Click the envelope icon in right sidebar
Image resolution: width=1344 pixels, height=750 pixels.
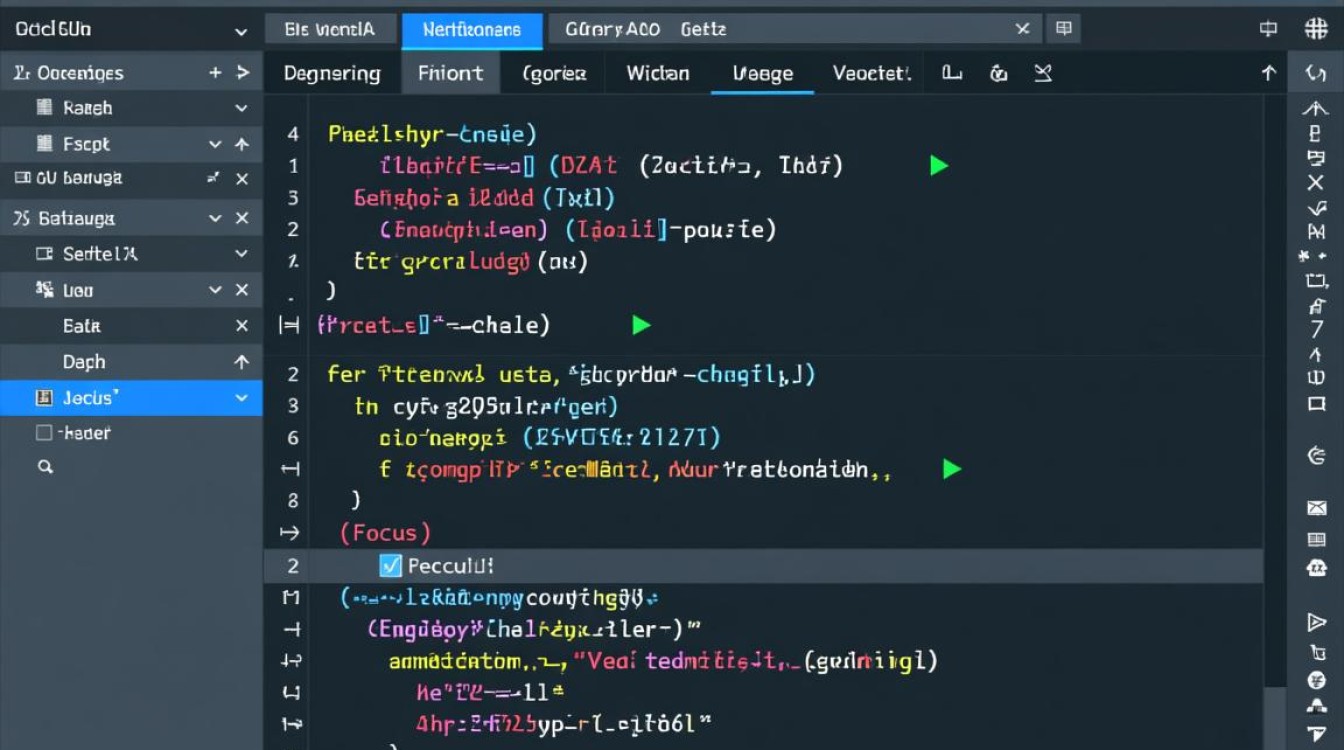click(1316, 508)
